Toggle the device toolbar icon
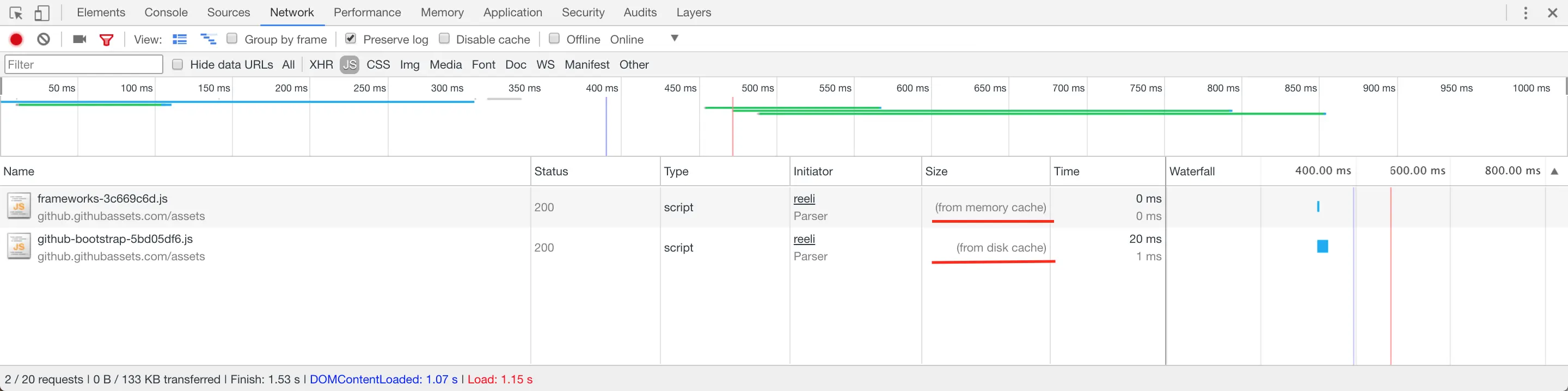1568x391 pixels. [x=41, y=13]
